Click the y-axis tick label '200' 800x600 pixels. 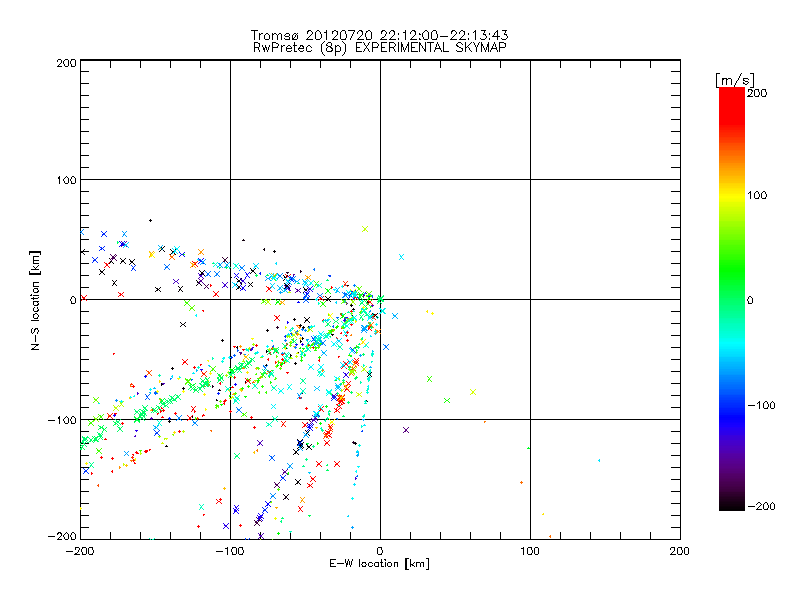(66, 63)
